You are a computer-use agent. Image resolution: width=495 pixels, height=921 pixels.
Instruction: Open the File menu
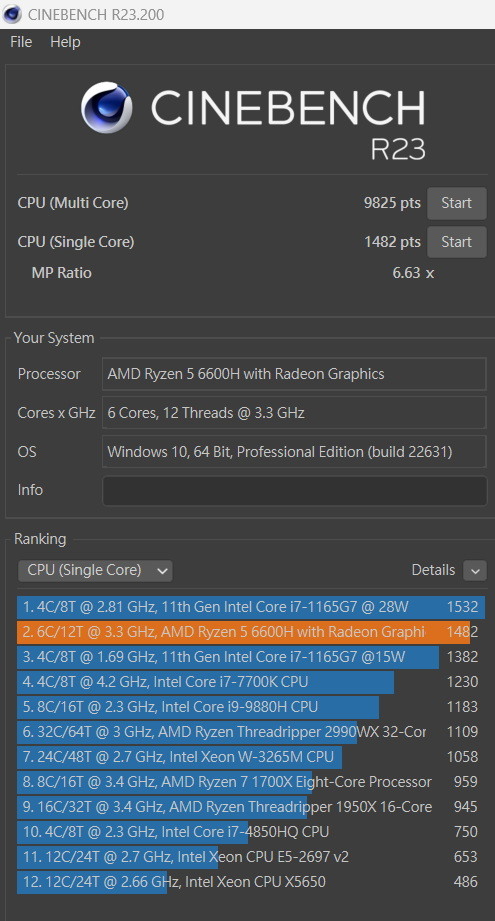(21, 42)
